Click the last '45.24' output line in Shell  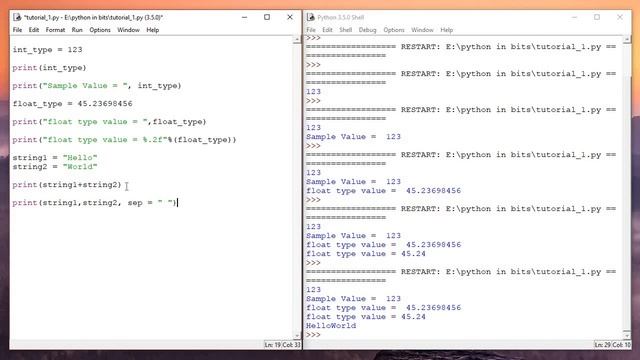tap(366, 317)
